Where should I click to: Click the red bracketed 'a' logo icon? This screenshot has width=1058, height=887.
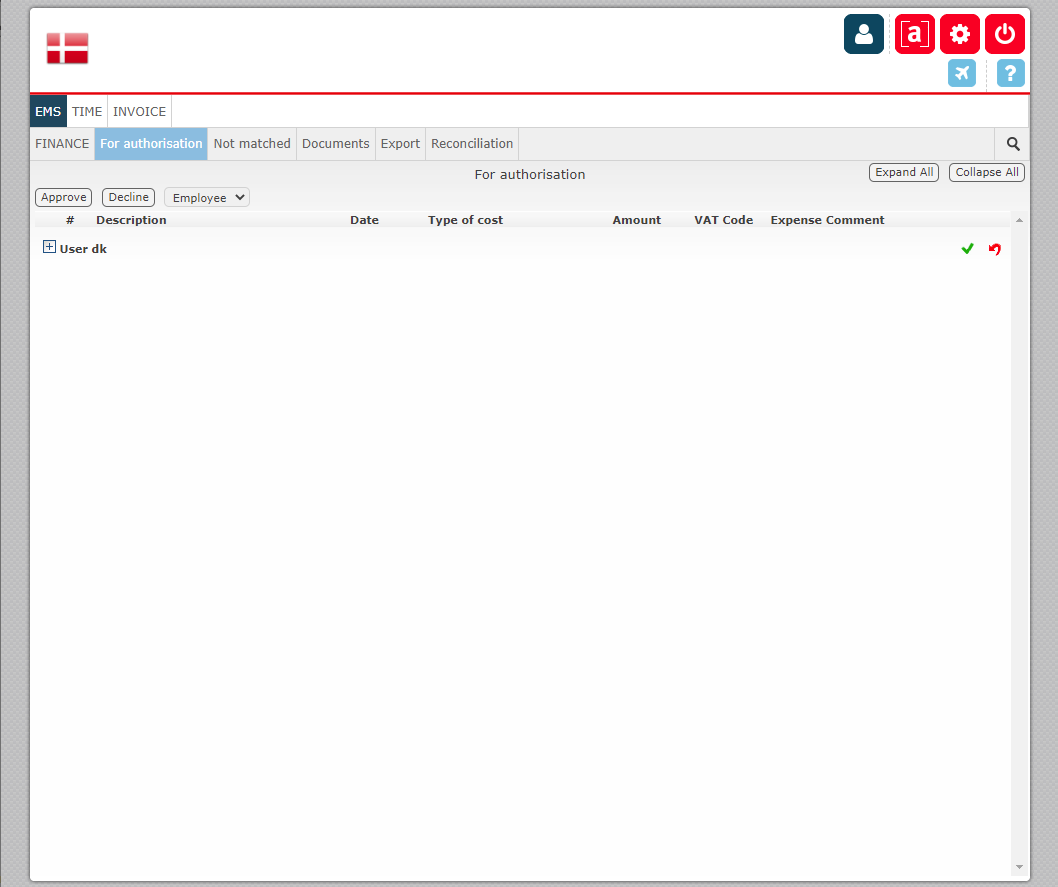[914, 33]
